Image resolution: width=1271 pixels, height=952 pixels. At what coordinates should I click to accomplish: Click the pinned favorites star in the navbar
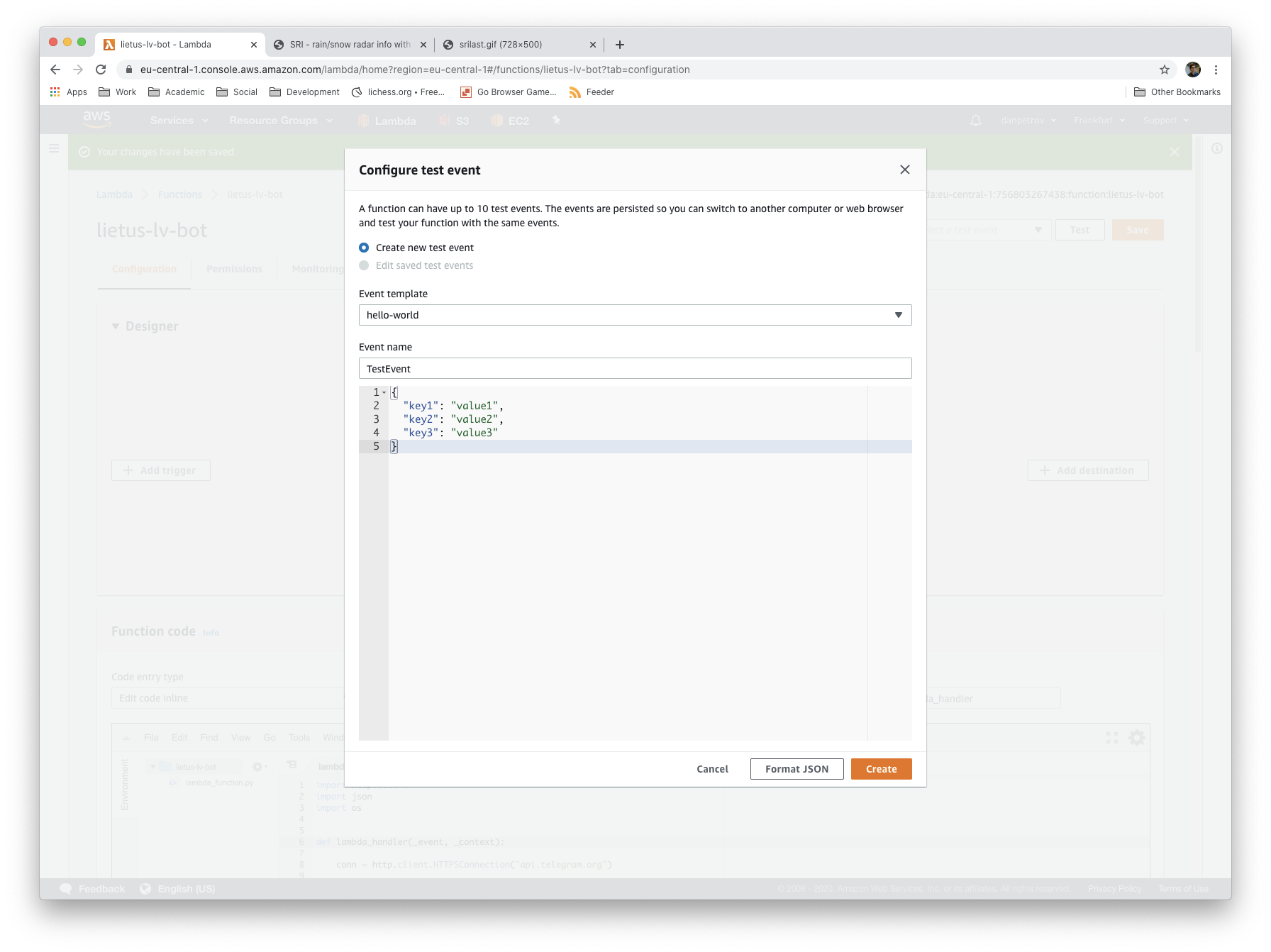[556, 121]
